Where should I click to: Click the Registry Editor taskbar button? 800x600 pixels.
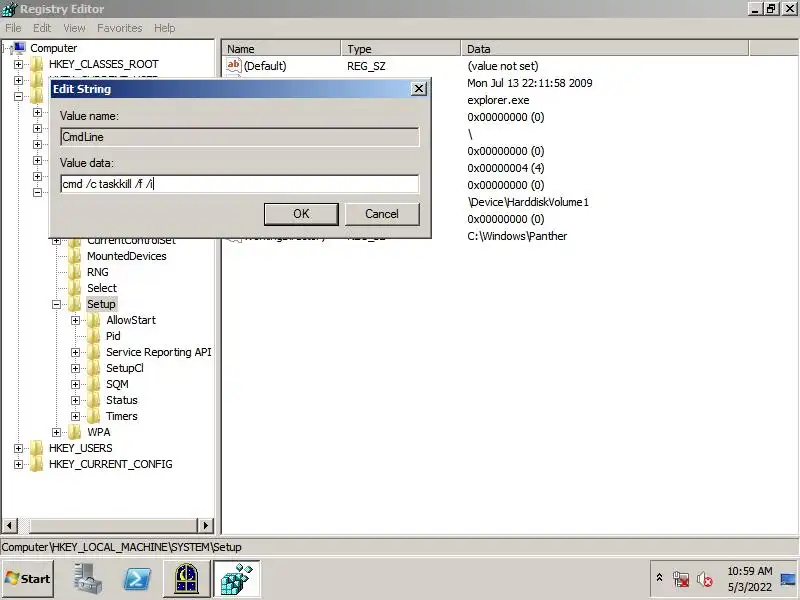point(237,579)
